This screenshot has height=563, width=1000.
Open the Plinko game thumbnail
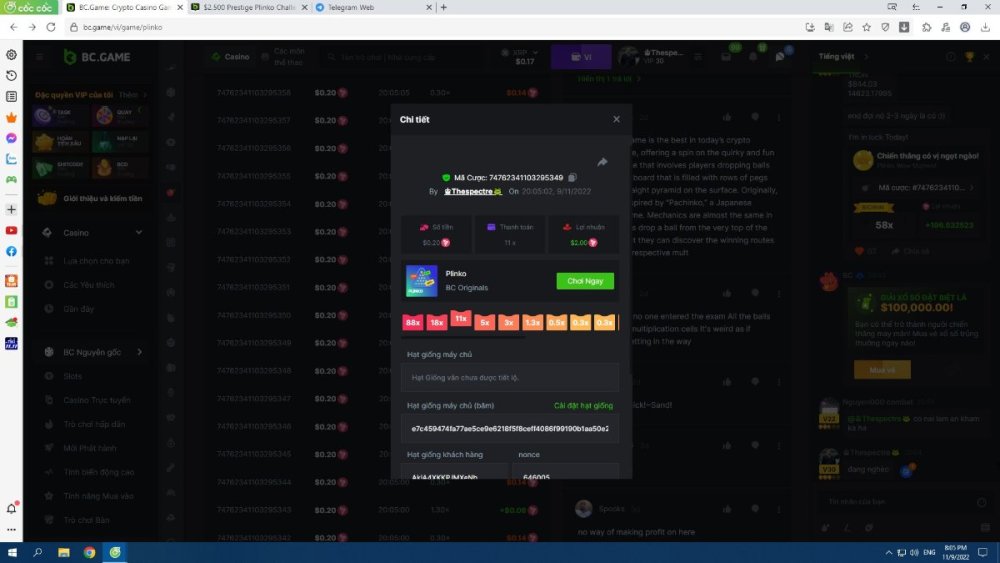(x=421, y=280)
